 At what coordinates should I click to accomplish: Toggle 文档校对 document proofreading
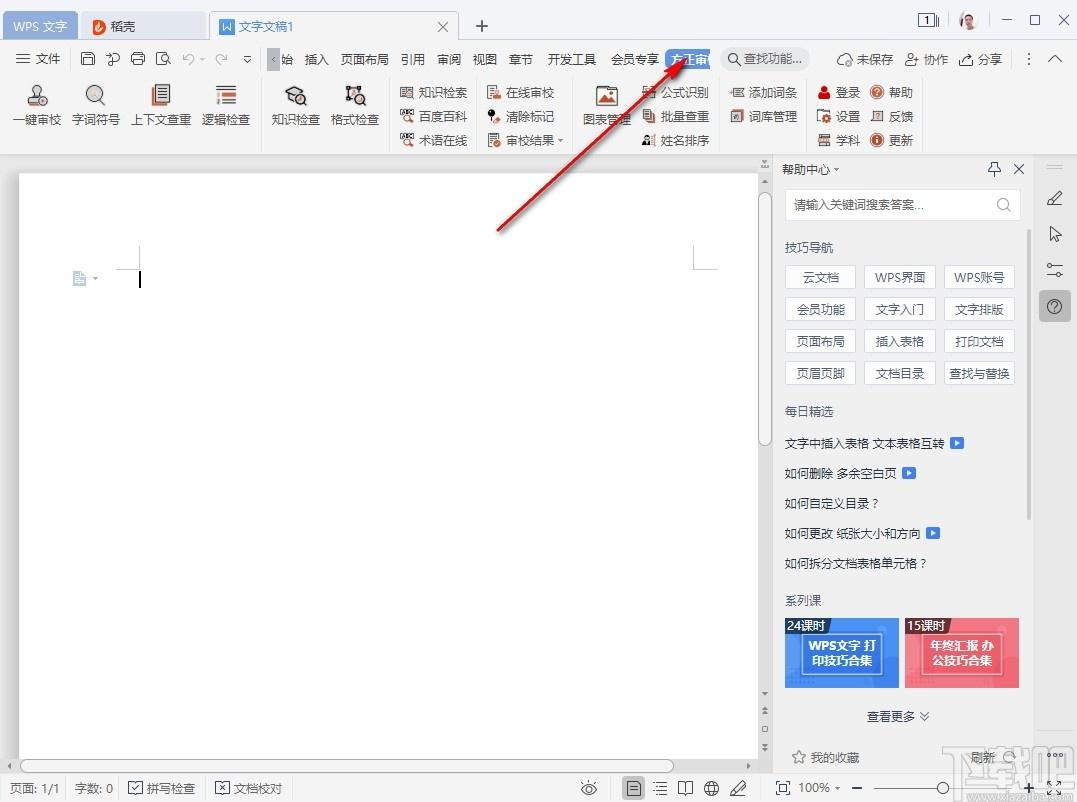pyautogui.click(x=249, y=788)
